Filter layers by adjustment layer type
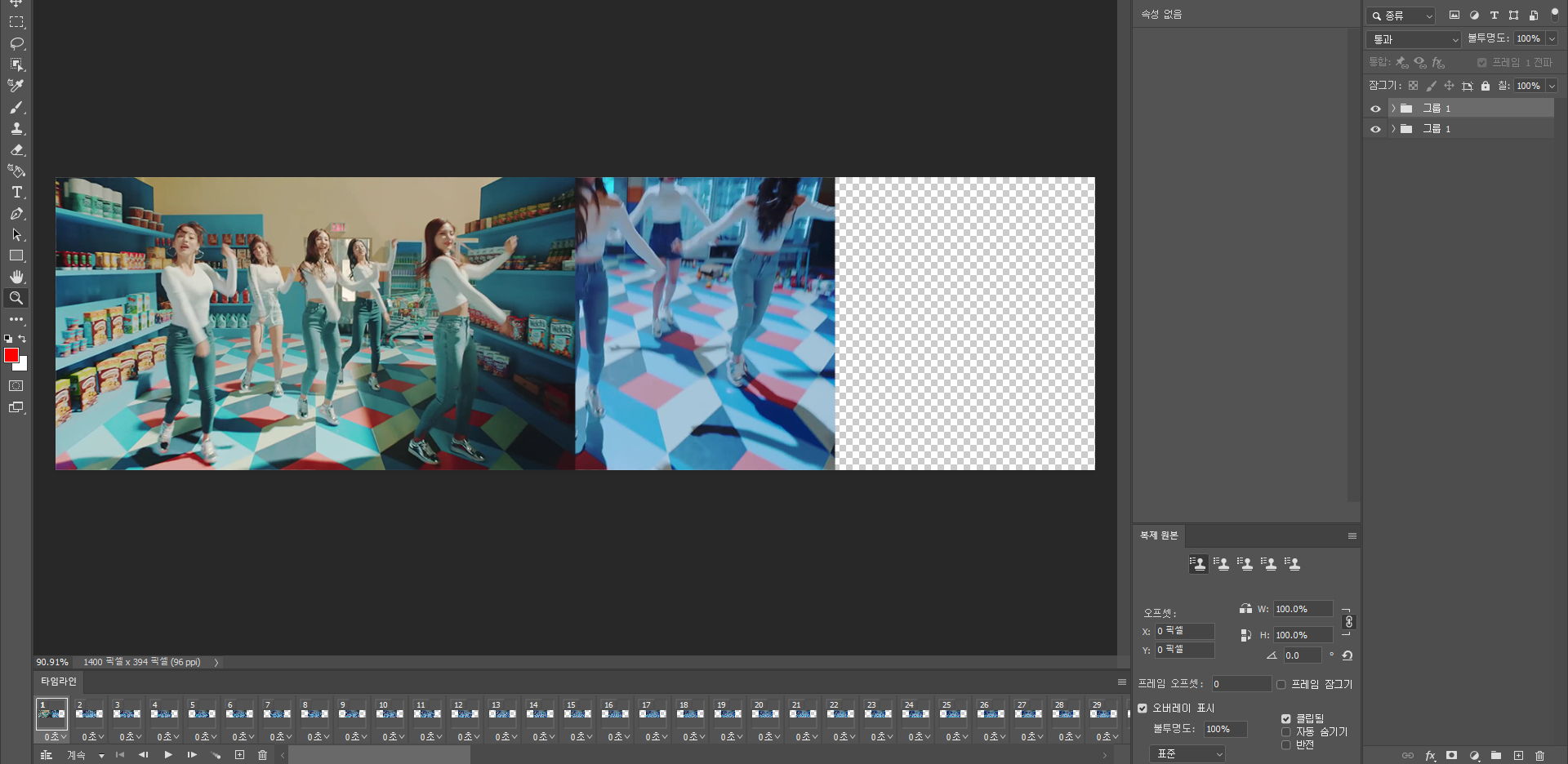The width and height of the screenshot is (1568, 764). coord(1474,15)
